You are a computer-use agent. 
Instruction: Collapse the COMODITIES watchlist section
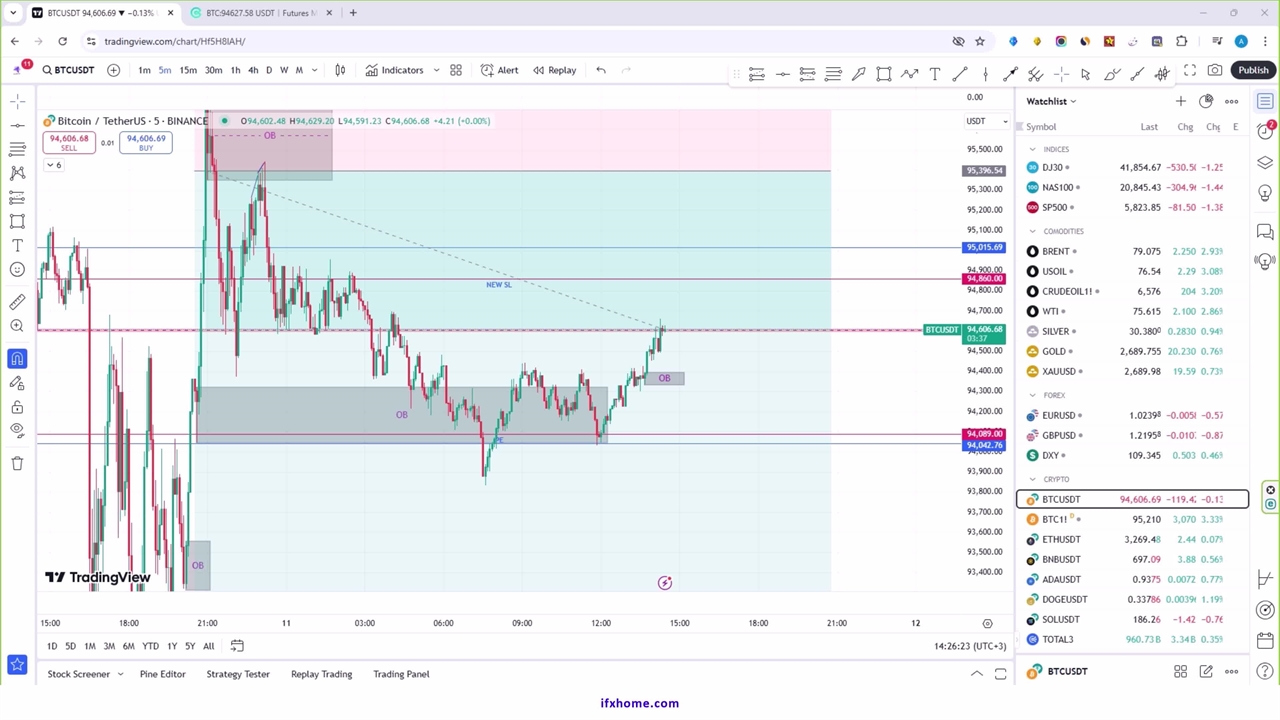[x=1033, y=231]
